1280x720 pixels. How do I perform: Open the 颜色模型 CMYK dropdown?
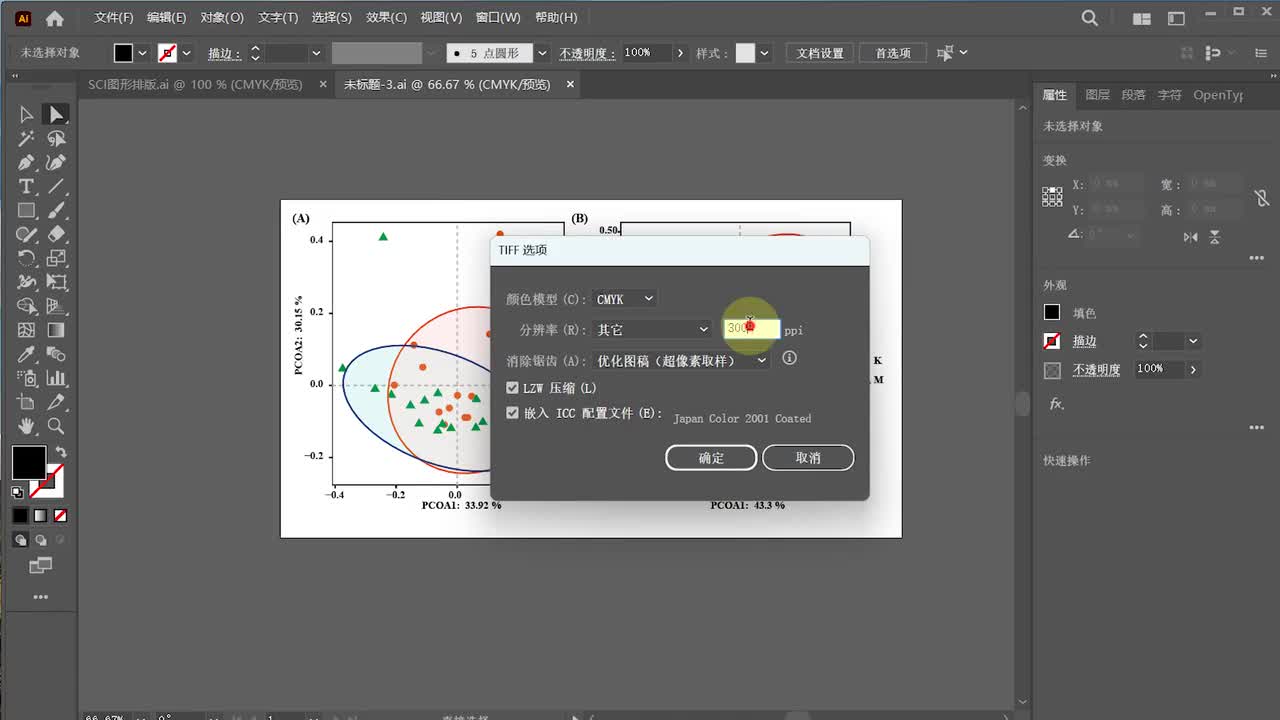[625, 299]
